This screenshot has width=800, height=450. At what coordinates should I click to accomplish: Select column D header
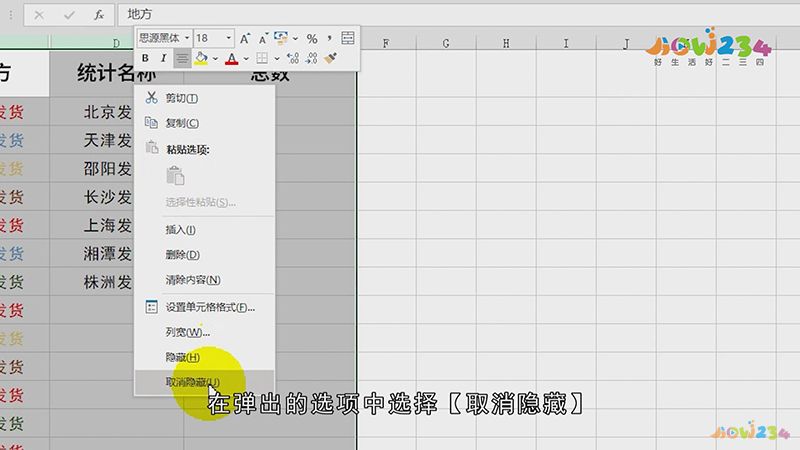(x=116, y=43)
